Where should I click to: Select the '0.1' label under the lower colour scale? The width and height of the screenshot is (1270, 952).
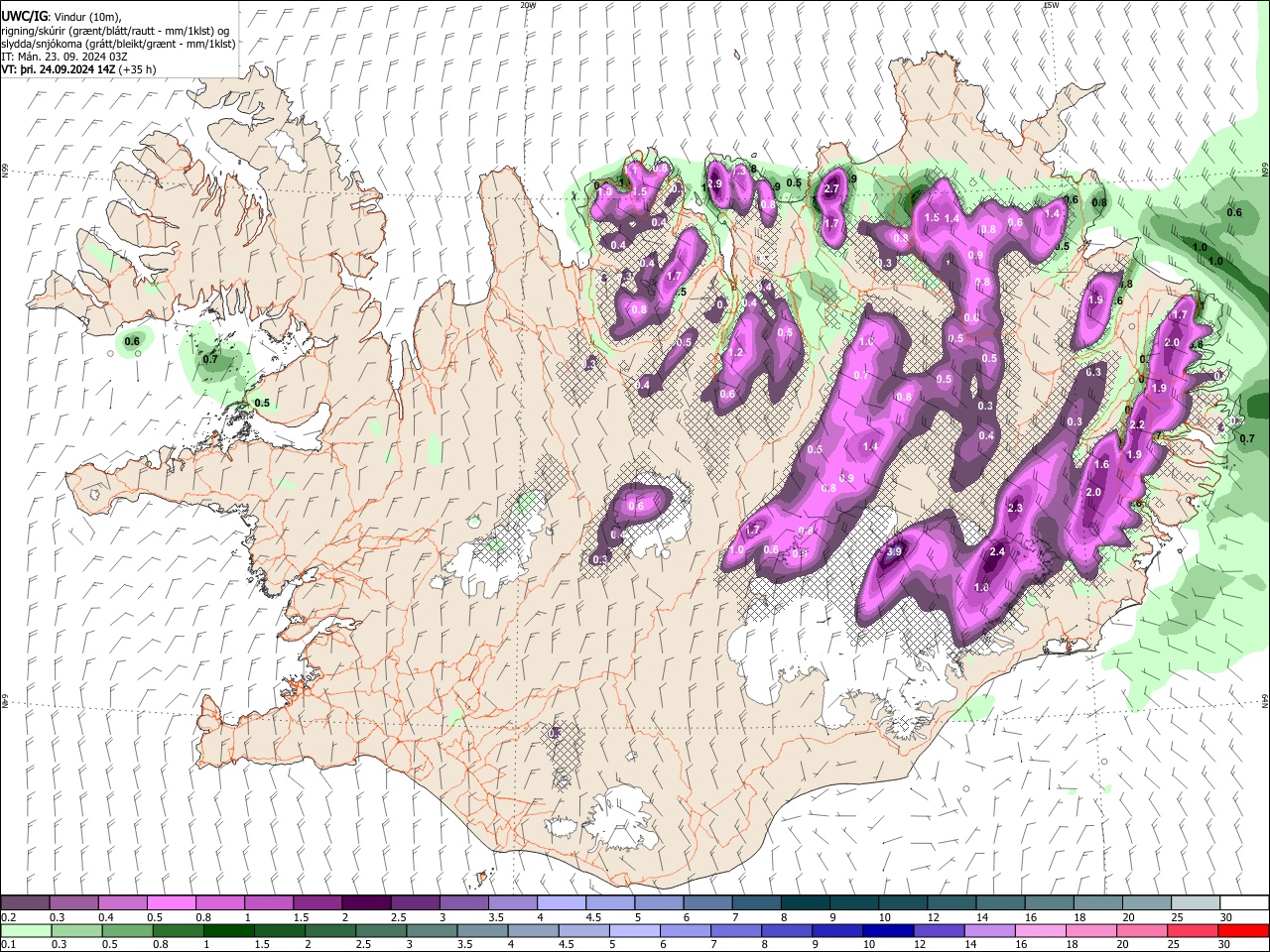pos(8,945)
